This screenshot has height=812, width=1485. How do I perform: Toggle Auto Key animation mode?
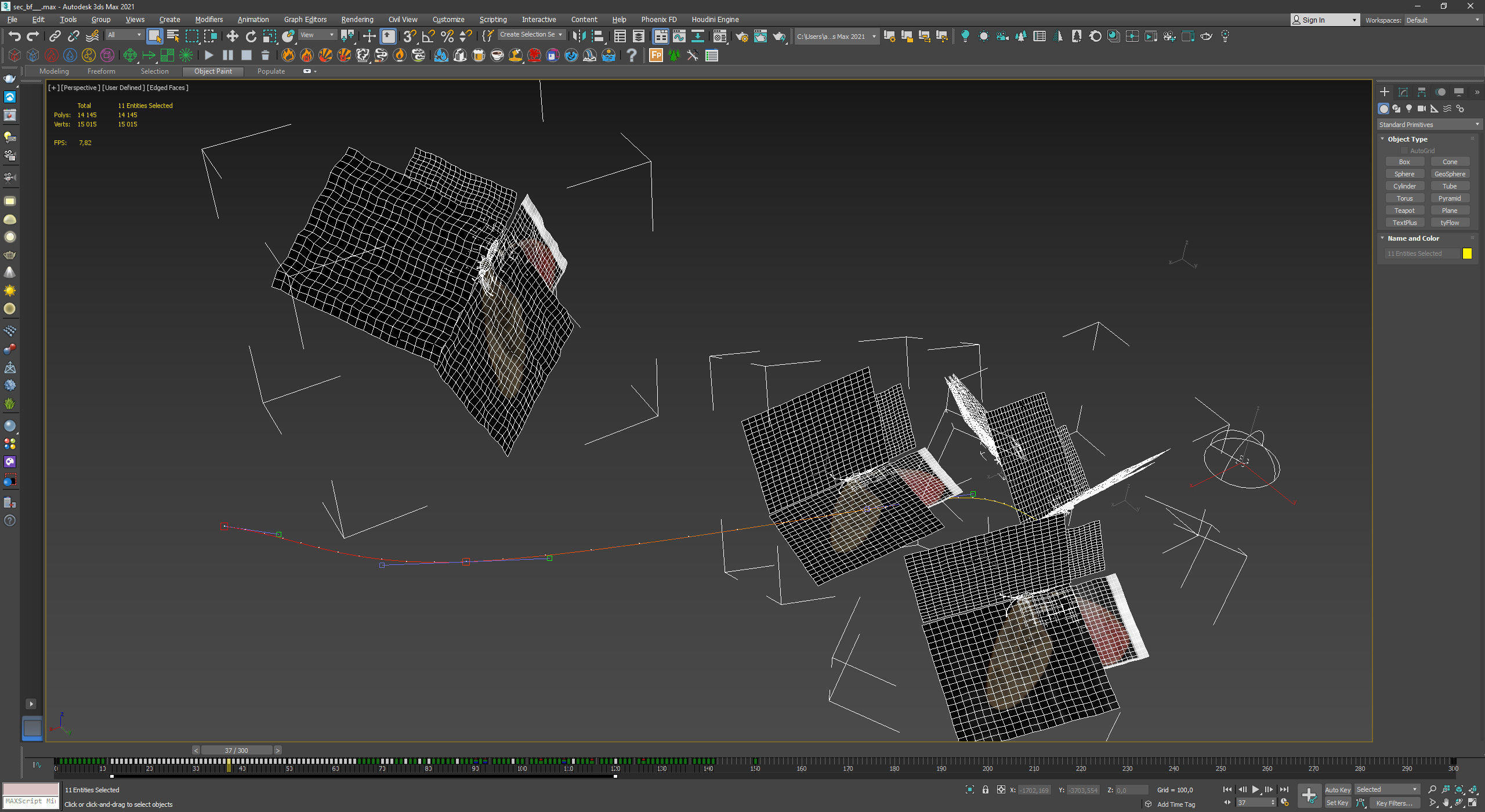[x=1338, y=789]
